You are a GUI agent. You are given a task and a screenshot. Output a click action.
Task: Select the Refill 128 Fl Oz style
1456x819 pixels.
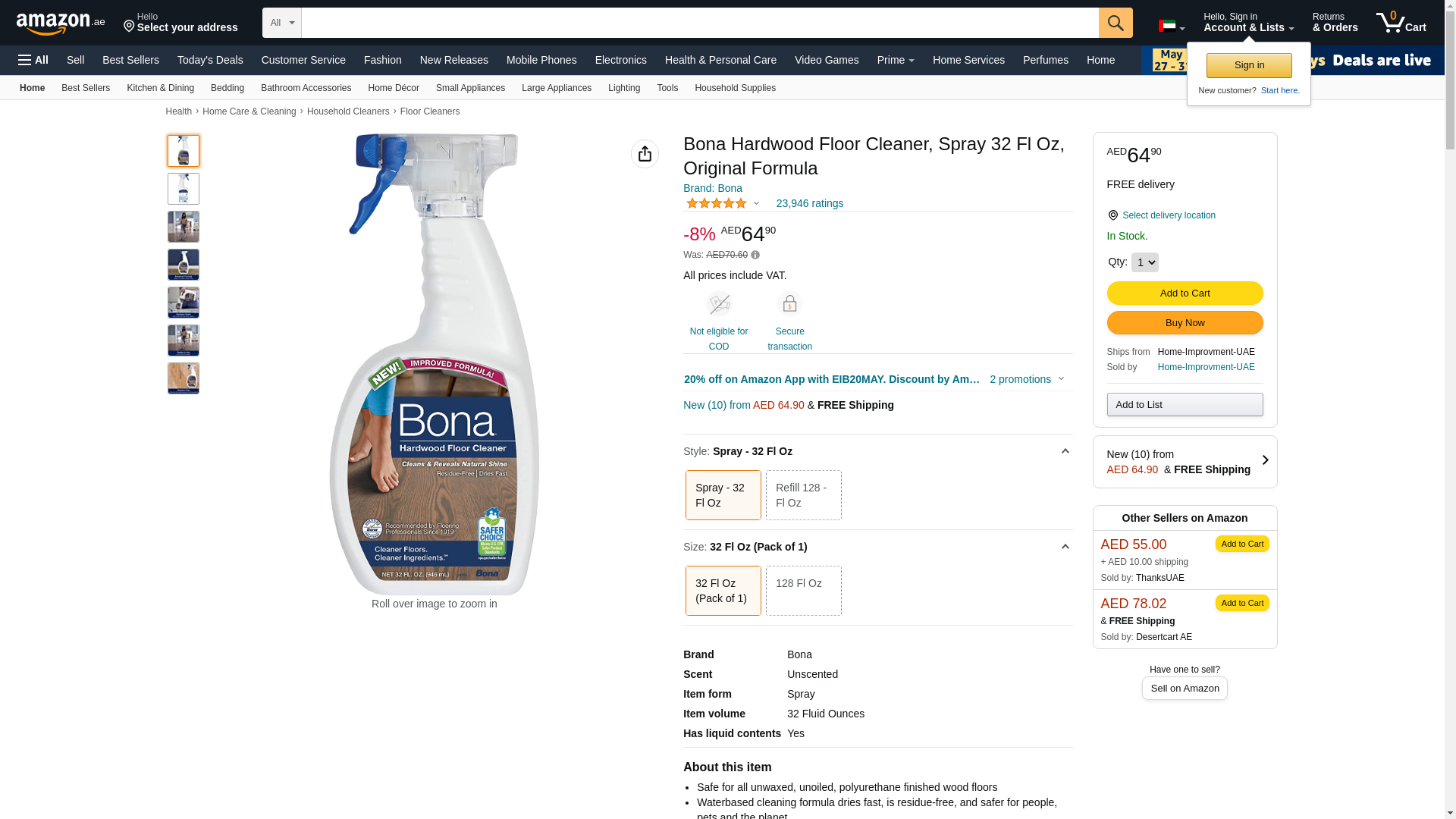803,495
